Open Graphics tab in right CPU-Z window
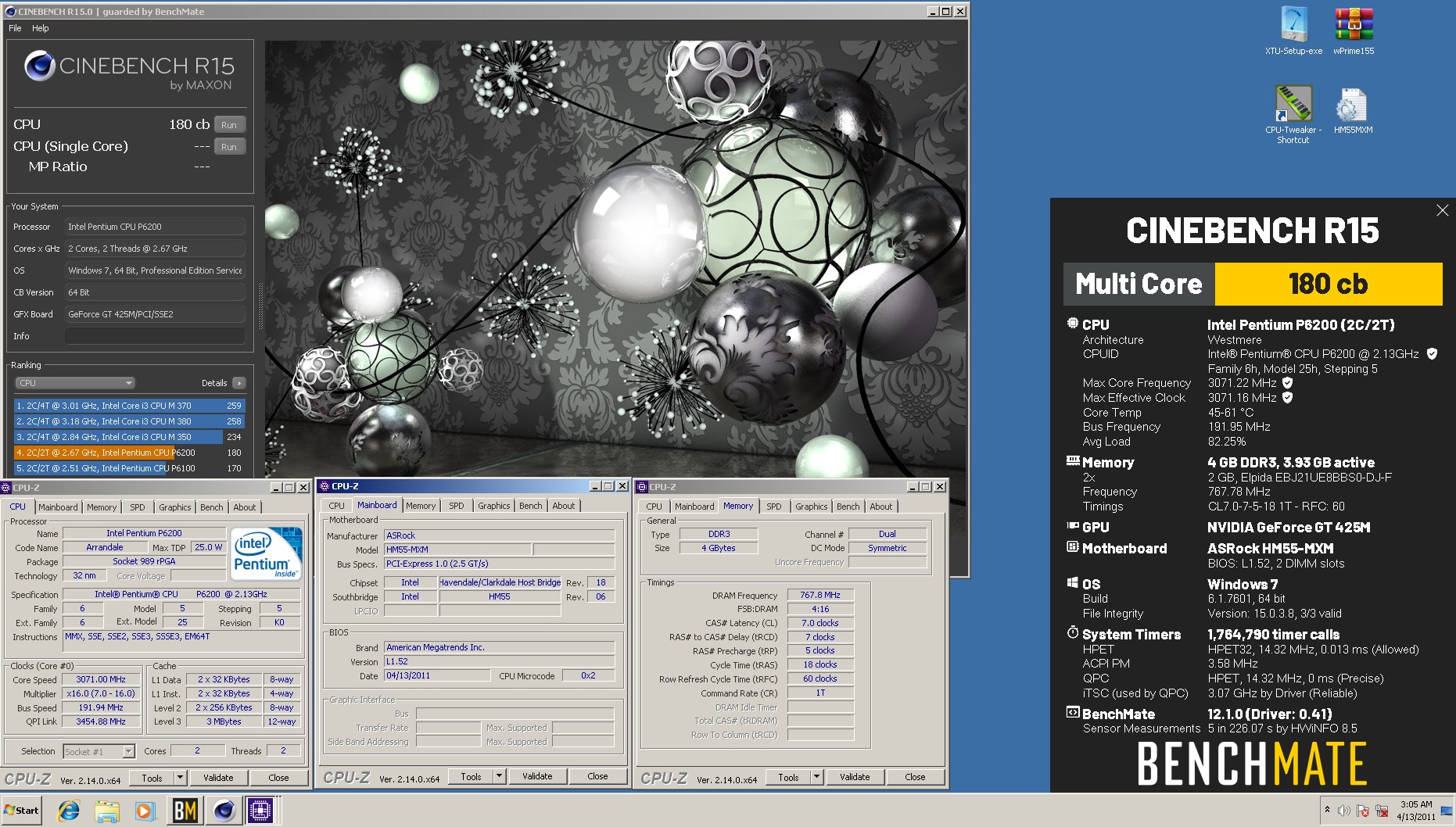The width and height of the screenshot is (1456, 827). tap(812, 507)
